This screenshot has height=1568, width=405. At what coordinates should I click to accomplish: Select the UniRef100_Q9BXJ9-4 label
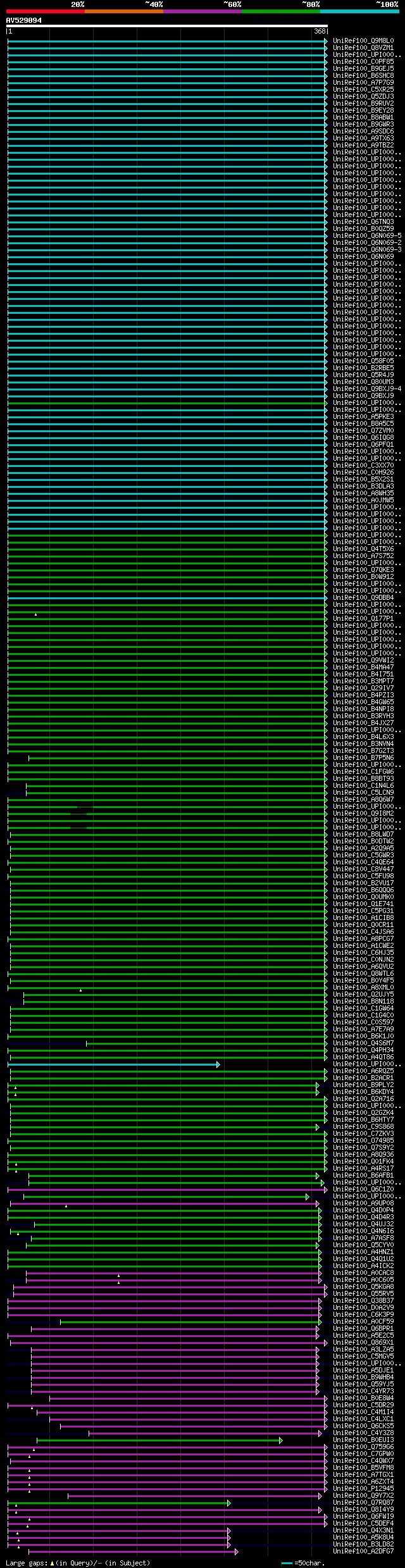367,389
